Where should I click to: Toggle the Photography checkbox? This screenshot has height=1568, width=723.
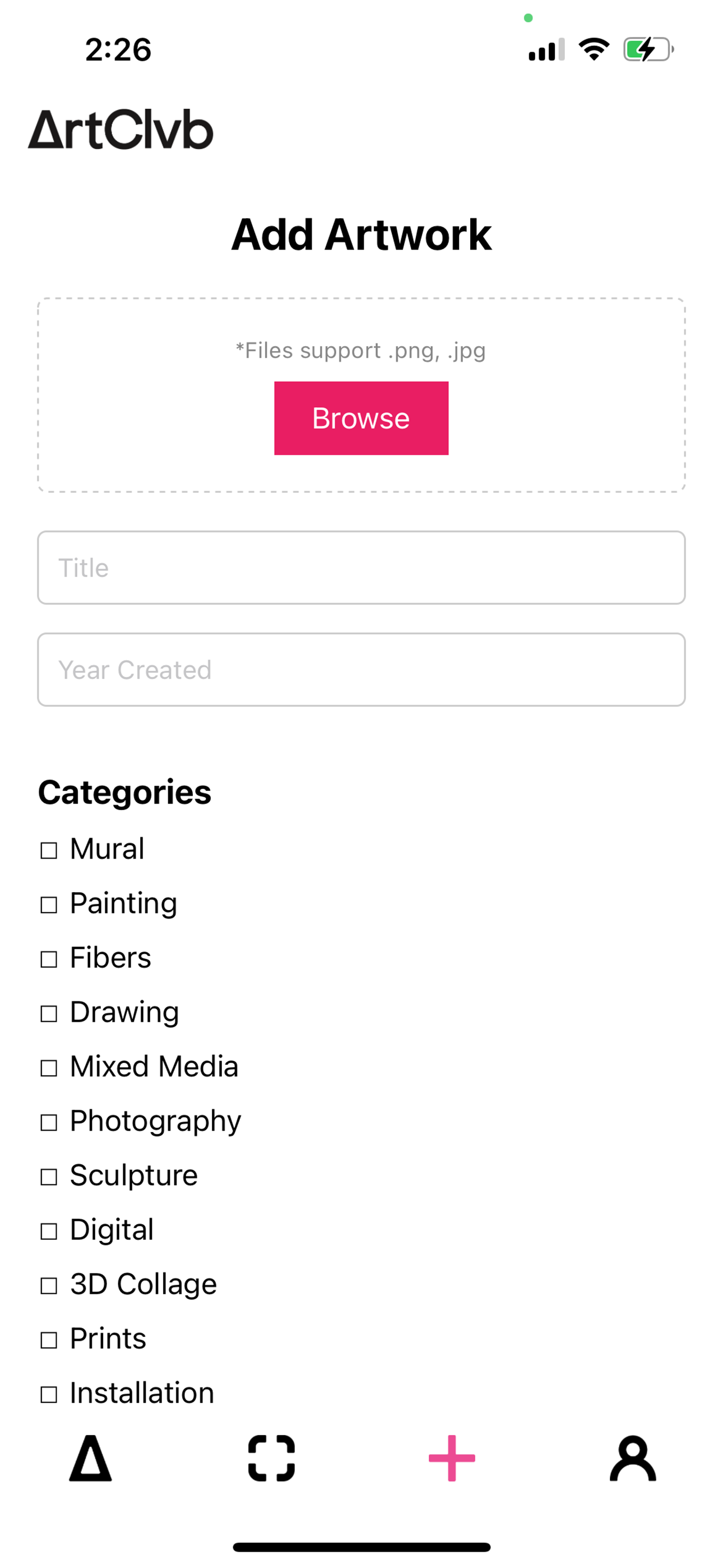coord(49,1122)
